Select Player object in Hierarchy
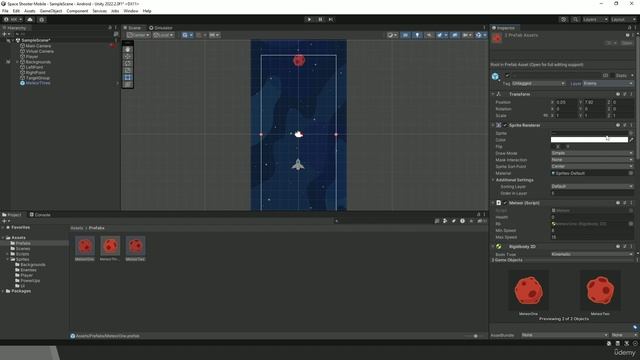 31,56
